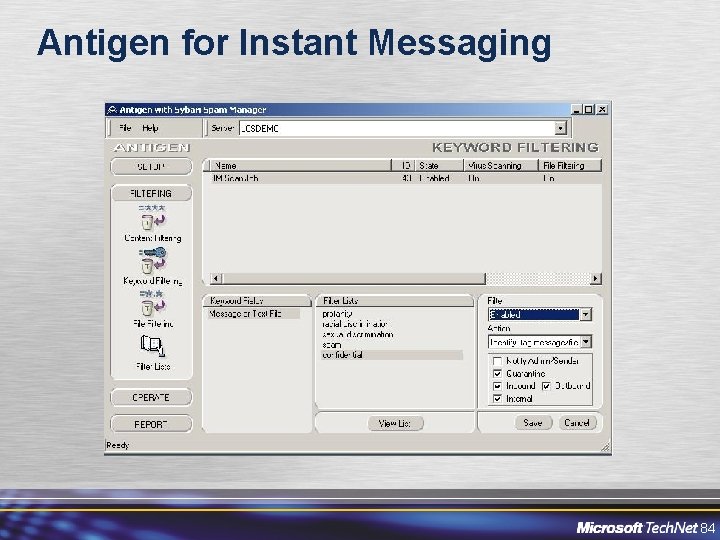
Task: Click the Keyword Fields column header
Action: 257,301
